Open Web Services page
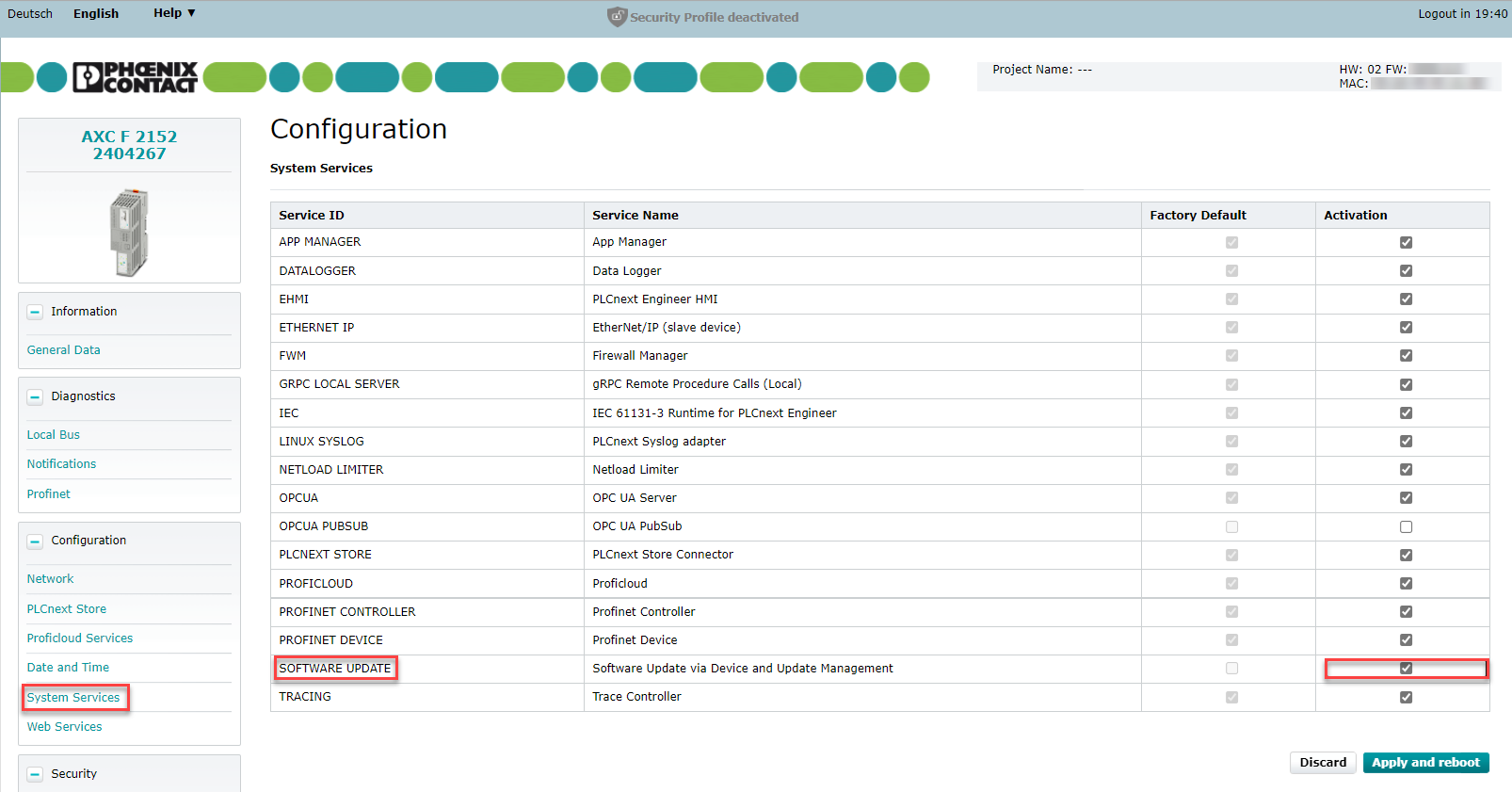1512x792 pixels. 64,726
